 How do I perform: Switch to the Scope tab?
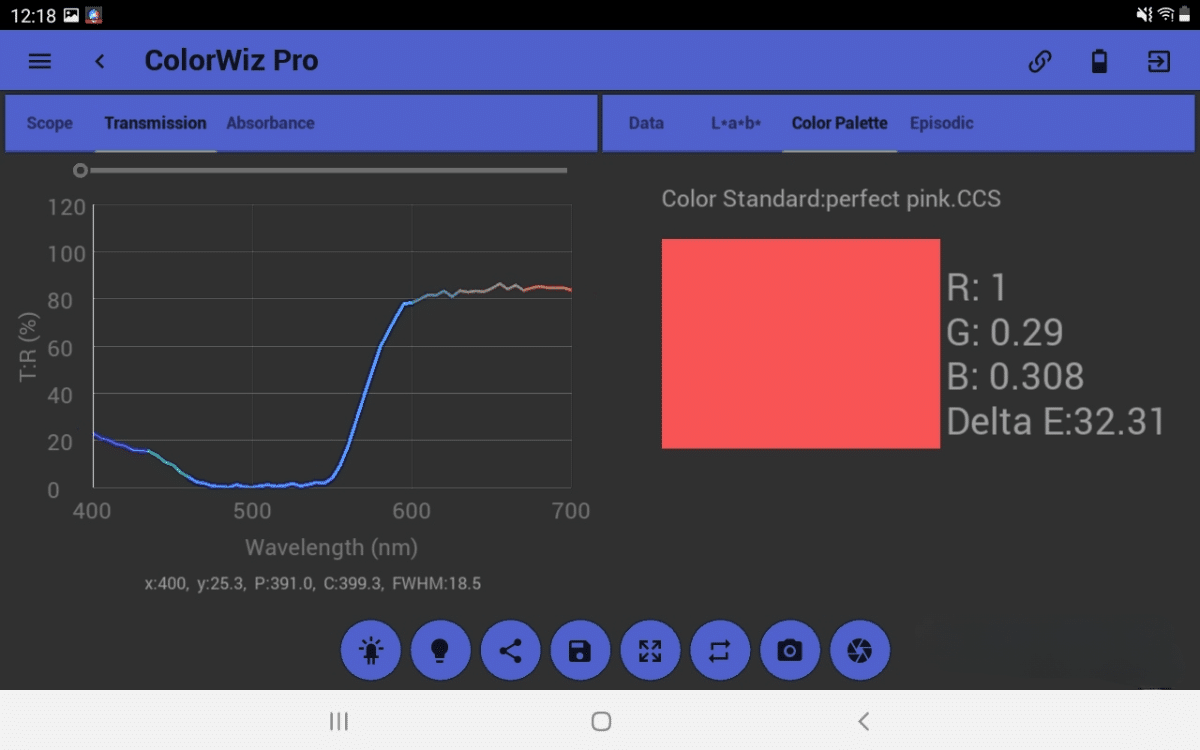pyautogui.click(x=50, y=123)
